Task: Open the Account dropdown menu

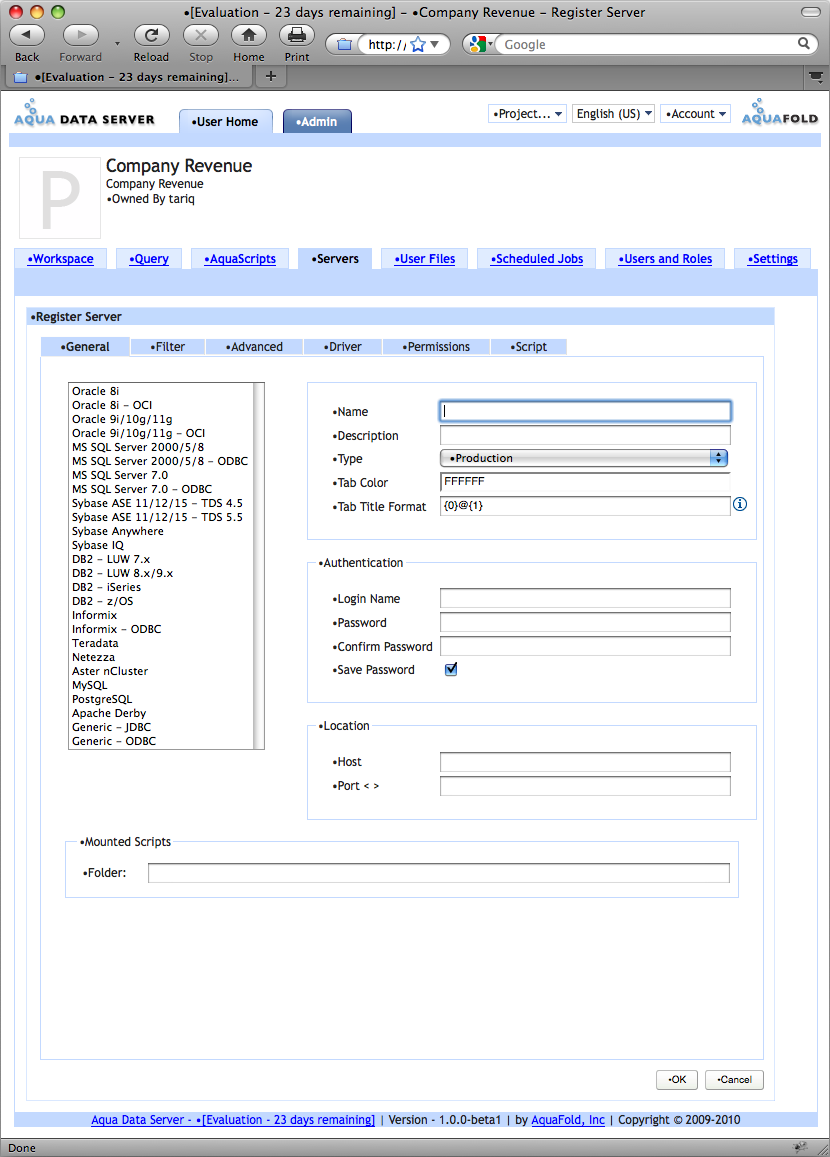Action: click(696, 114)
